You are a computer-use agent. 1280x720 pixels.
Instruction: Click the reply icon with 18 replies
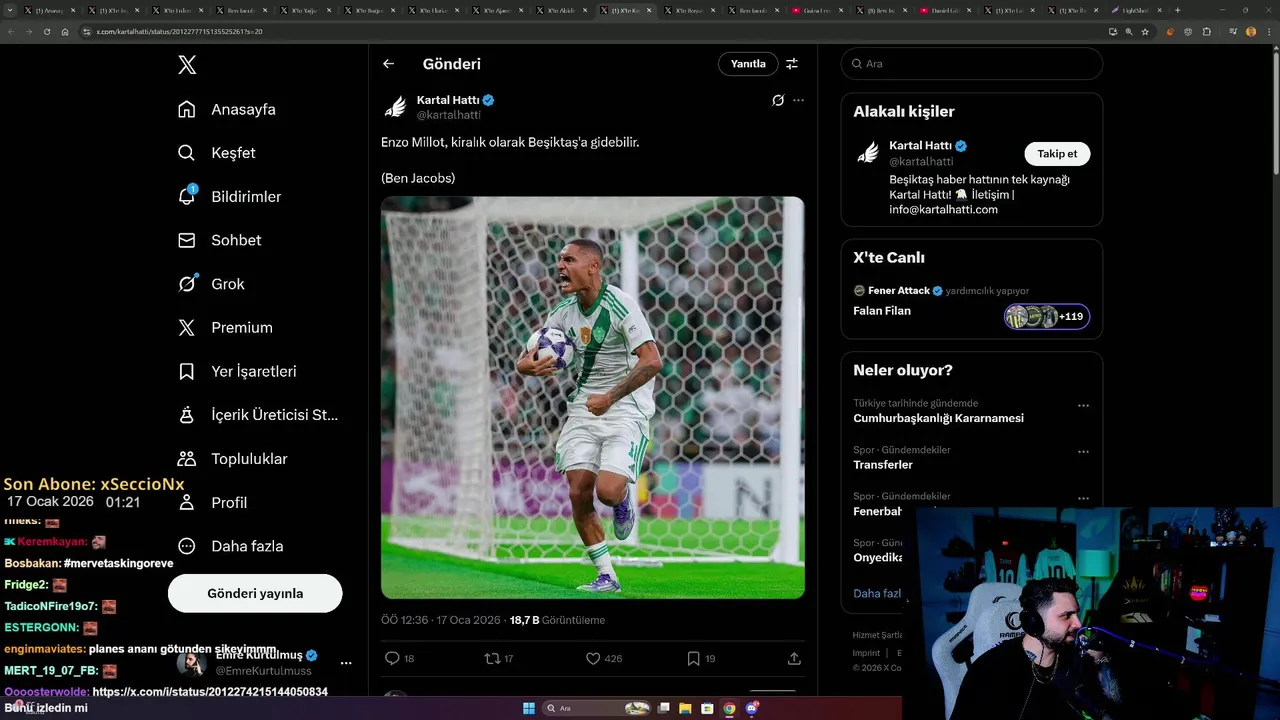[x=392, y=658]
